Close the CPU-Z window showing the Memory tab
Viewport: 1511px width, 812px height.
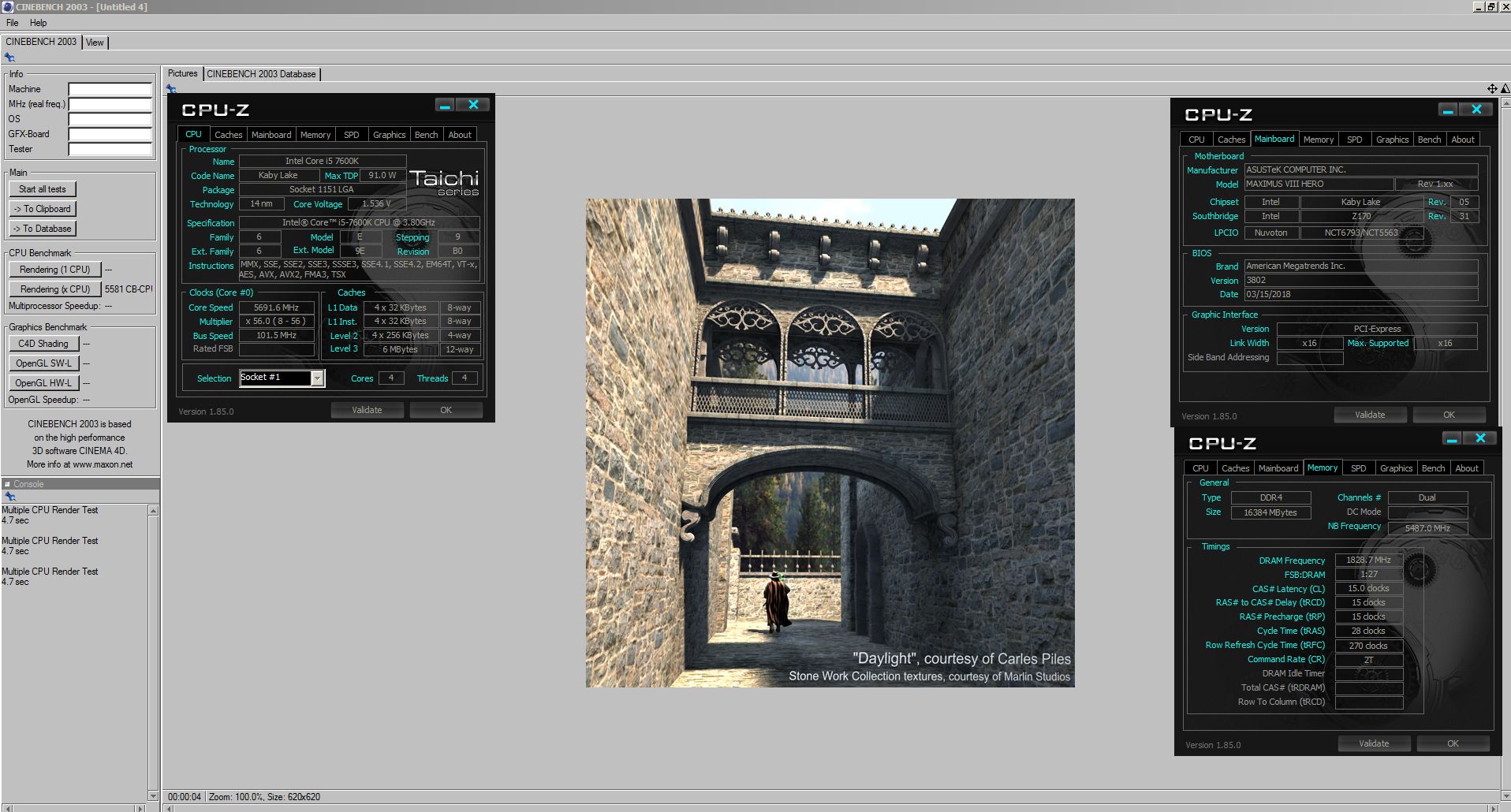(x=1480, y=438)
